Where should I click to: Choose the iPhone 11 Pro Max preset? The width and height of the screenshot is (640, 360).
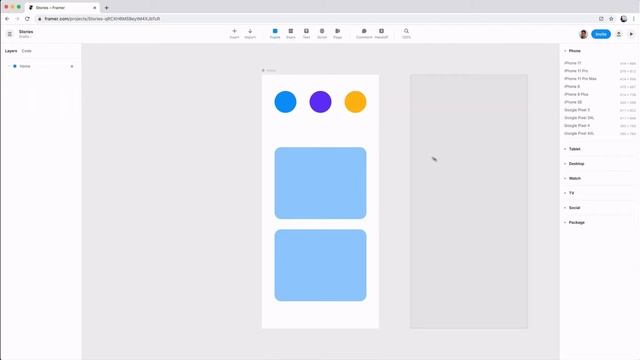pyautogui.click(x=600, y=79)
